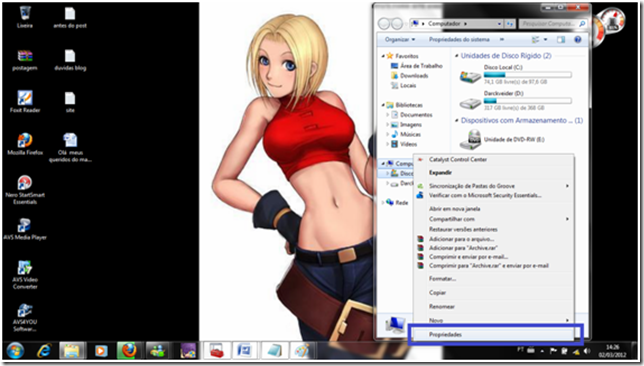Viewport: 644px width, 366px height.
Task: Click Propriedades do sistema toolbar button
Action: coord(459,39)
